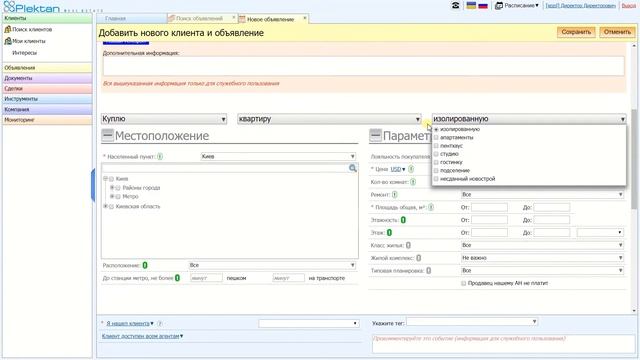Viewport: 640px width, 360px height.
Task: Close the Поиск объявлений tab
Action: (234, 18)
